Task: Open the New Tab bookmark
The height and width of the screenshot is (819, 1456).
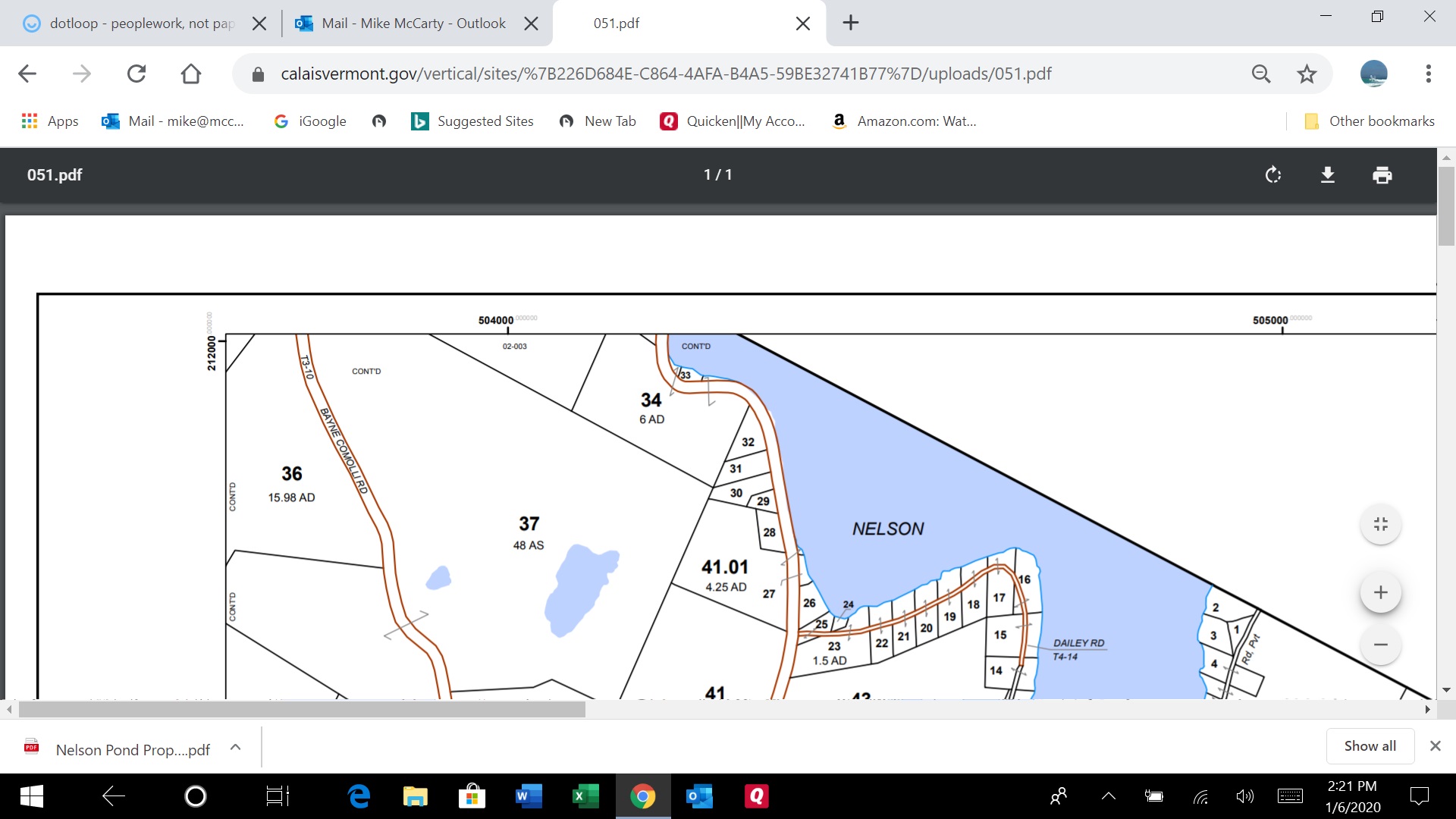Action: [x=598, y=121]
